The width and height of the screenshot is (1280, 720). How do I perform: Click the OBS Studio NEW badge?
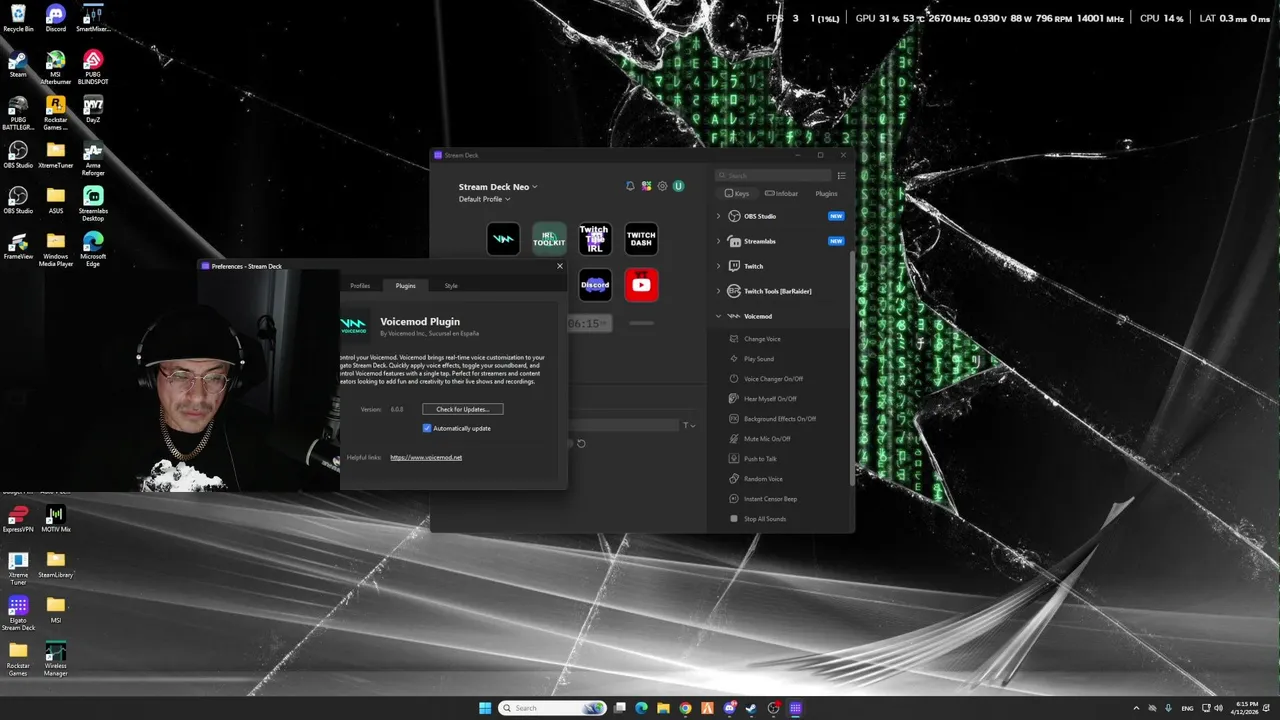tap(836, 216)
